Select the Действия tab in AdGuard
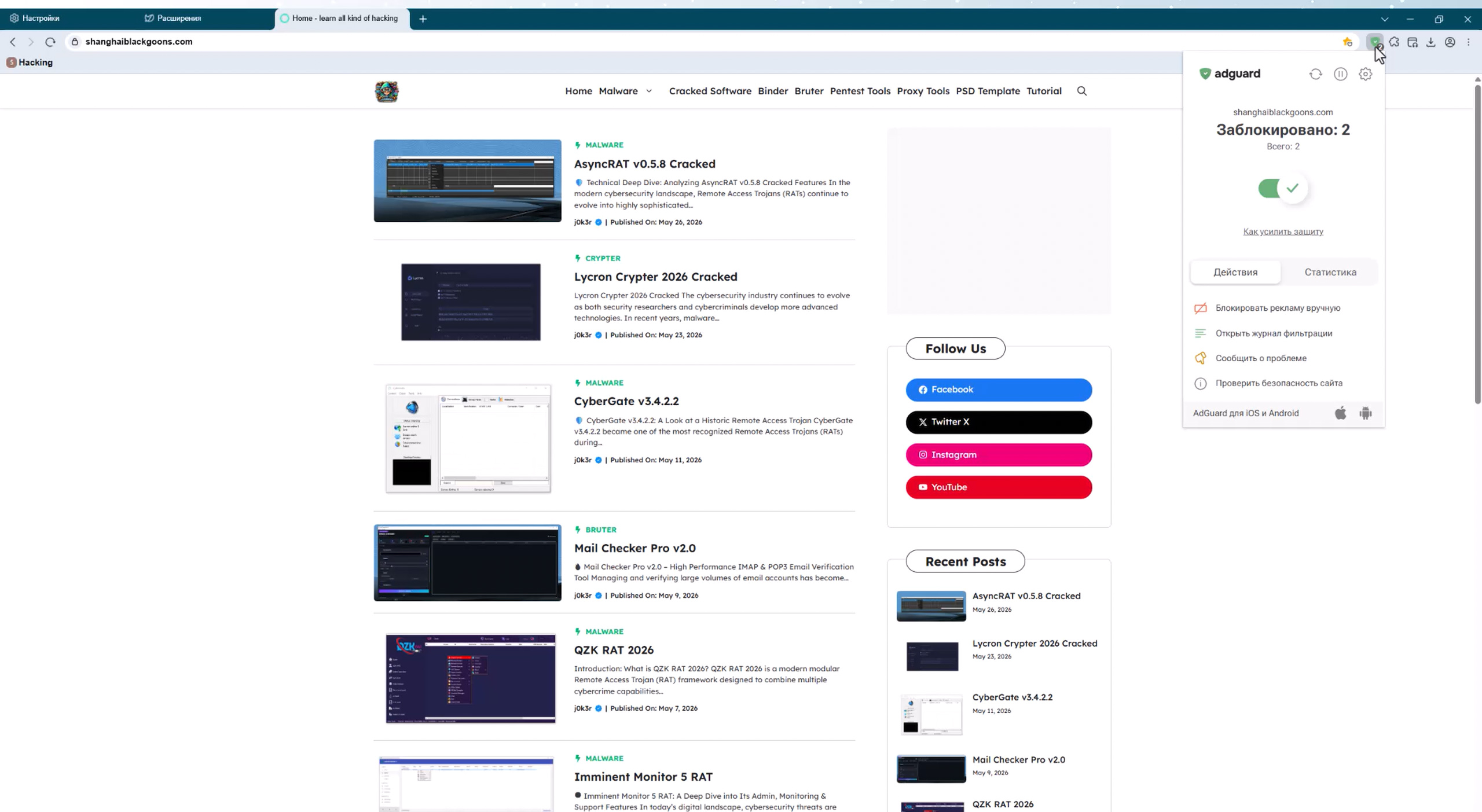 (1235, 272)
